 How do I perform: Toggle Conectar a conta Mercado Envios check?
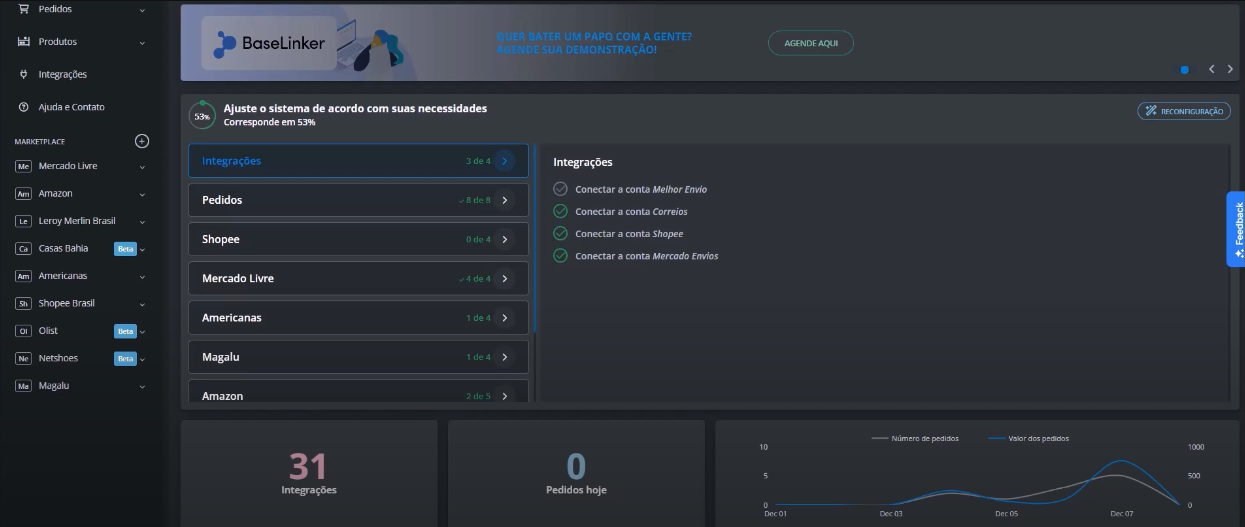(560, 256)
